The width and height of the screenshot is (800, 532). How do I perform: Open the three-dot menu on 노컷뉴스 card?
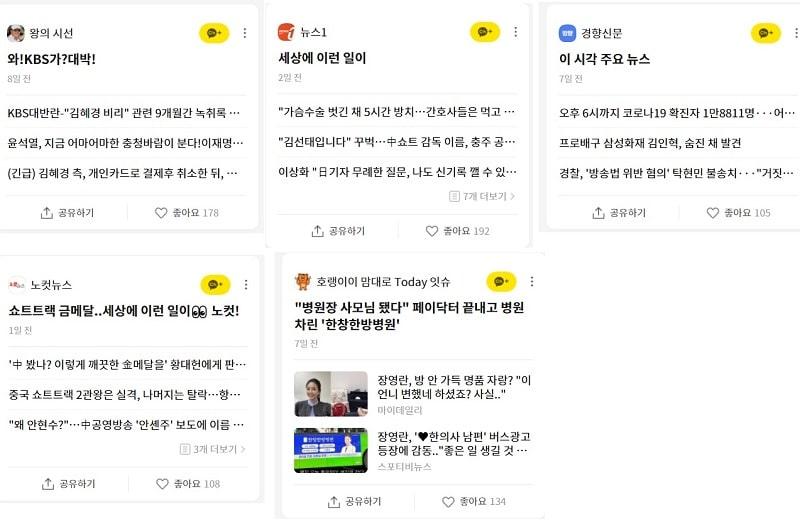[x=246, y=285]
